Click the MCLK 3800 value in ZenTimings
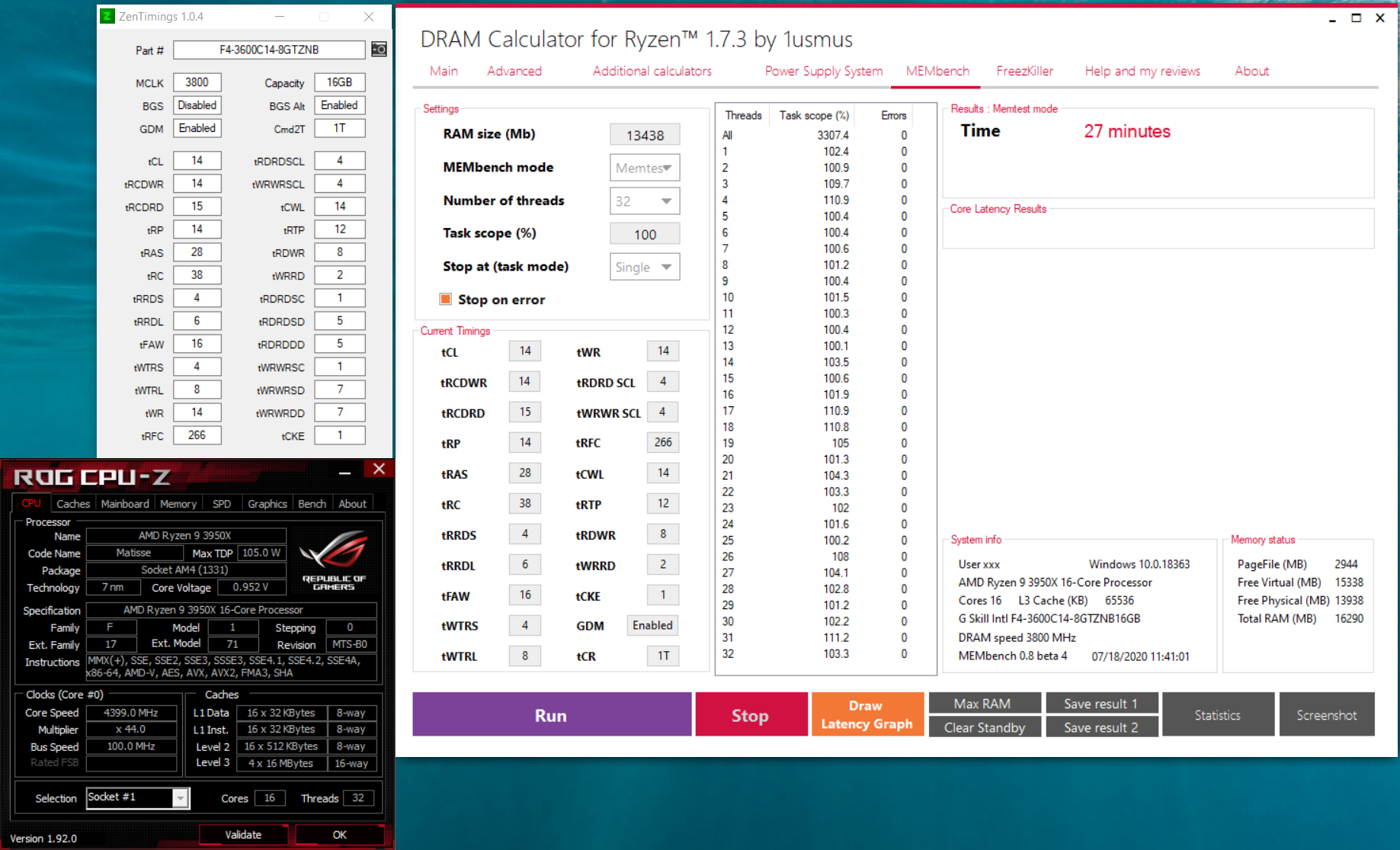The height and width of the screenshot is (850, 1400). pyautogui.click(x=197, y=82)
